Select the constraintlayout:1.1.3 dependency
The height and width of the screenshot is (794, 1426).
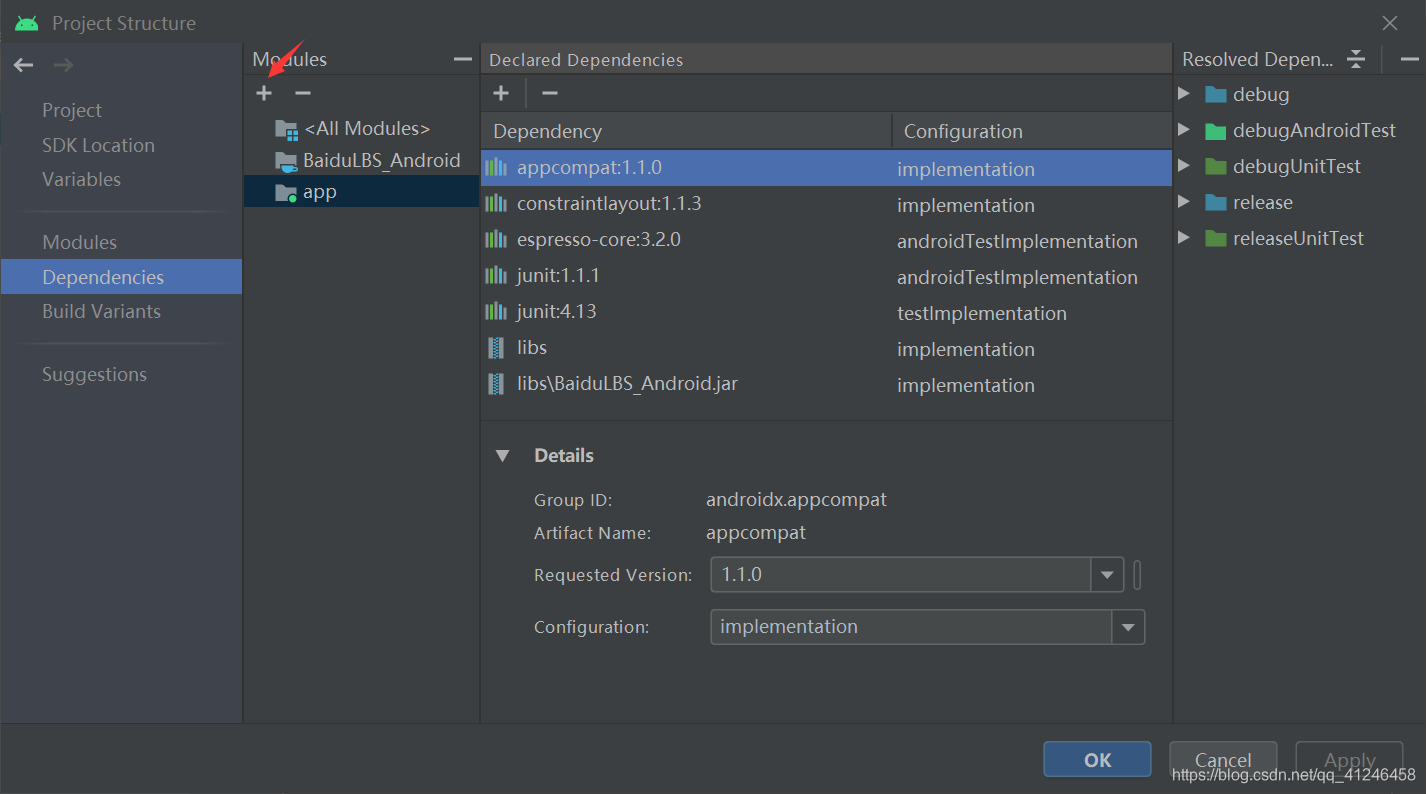[826, 204]
